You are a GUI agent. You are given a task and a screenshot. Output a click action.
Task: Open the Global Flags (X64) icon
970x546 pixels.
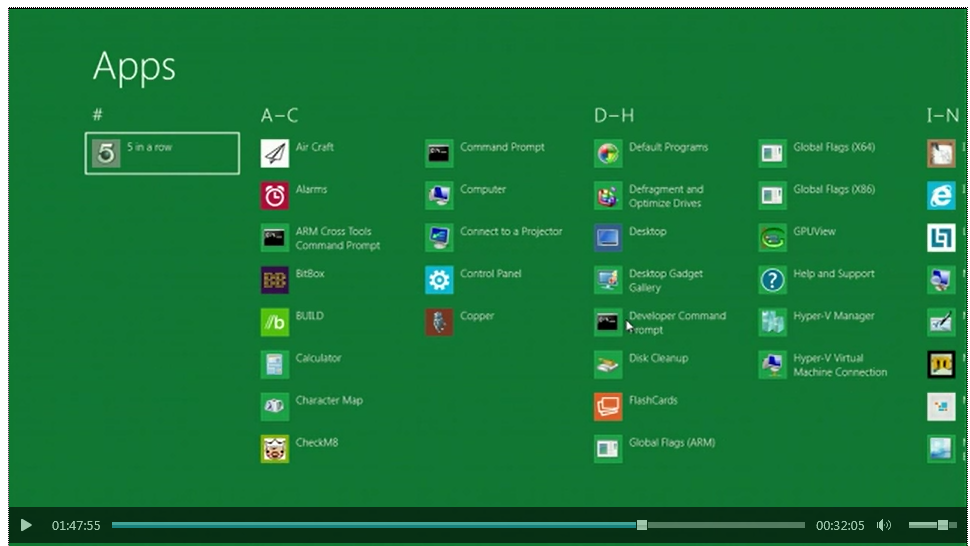(773, 153)
